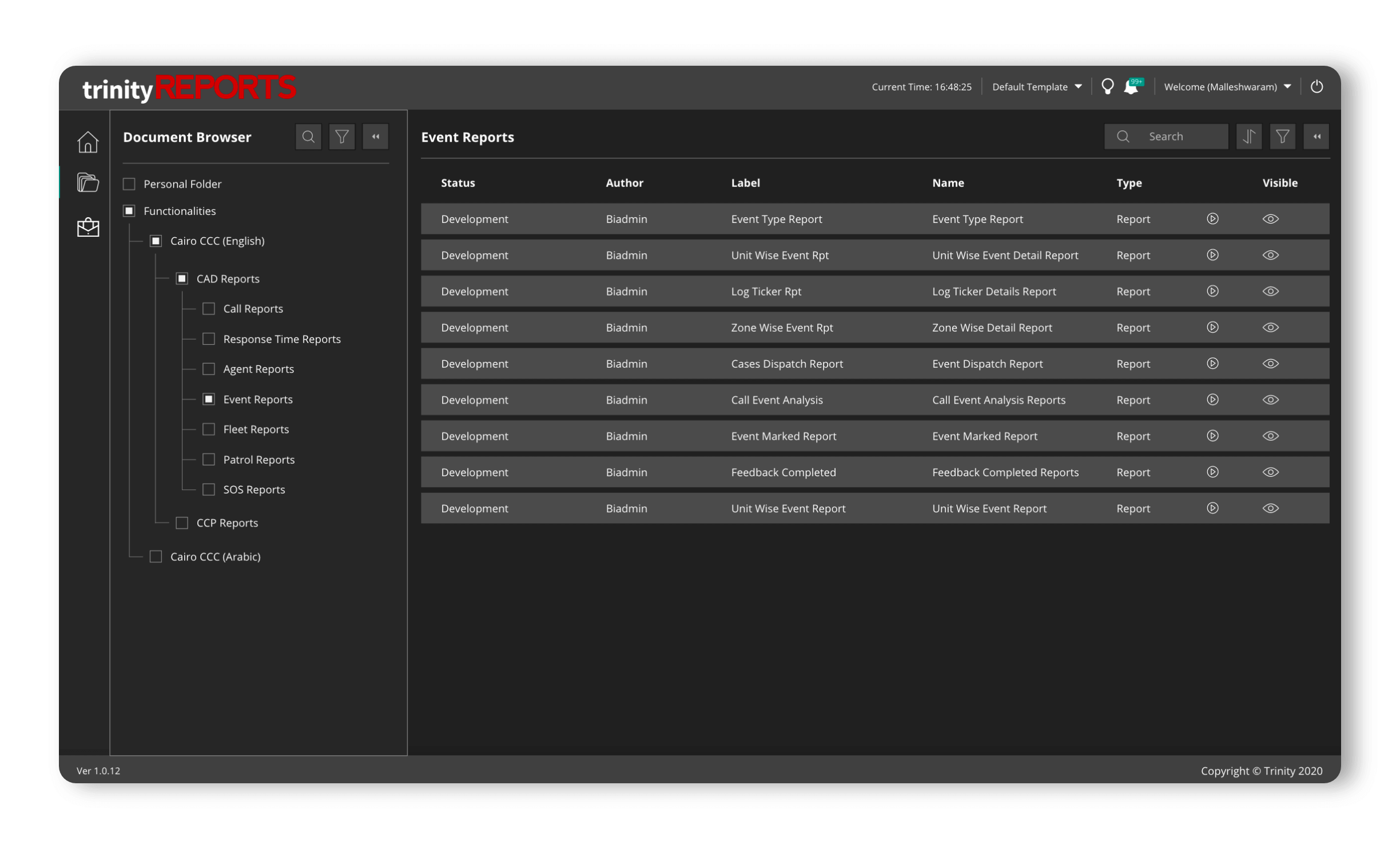This screenshot has width=1400, height=849.
Task: Toggle the CAD Reports checkbox
Action: click(x=182, y=278)
